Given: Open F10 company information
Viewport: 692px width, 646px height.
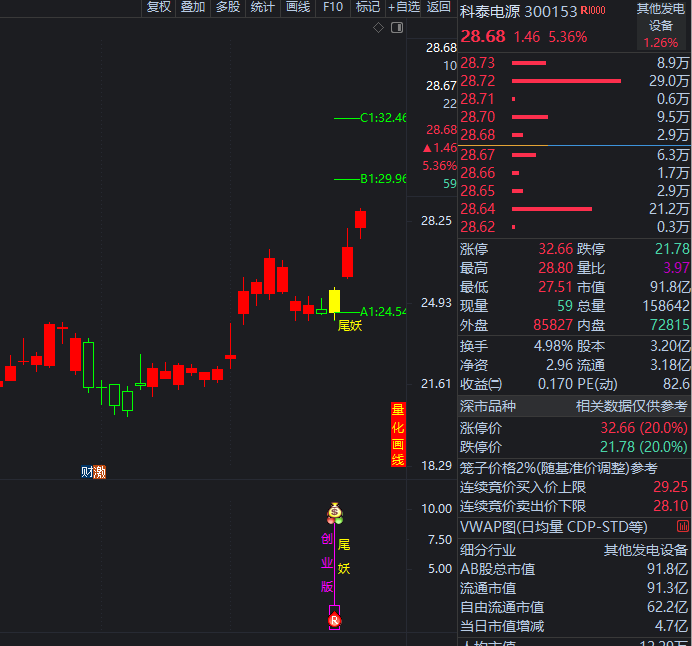Looking at the screenshot, I should click(x=333, y=8).
